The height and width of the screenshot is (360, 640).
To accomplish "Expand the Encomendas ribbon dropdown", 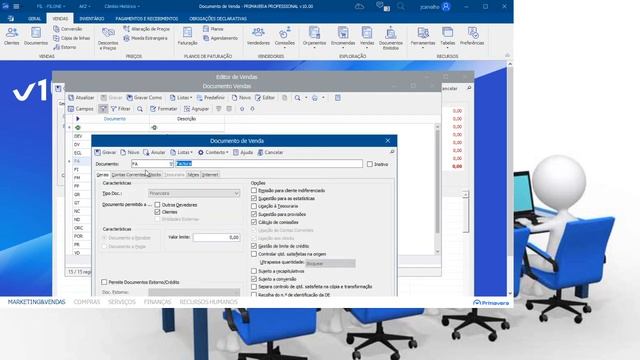I will pos(343,48).
